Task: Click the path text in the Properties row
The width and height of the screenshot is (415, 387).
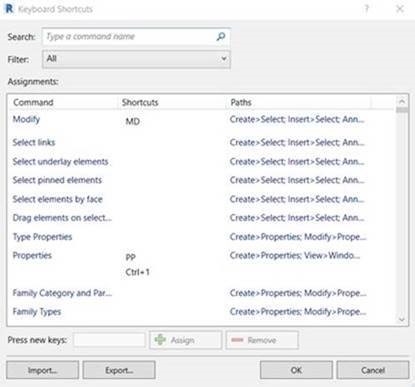Action: [x=295, y=256]
